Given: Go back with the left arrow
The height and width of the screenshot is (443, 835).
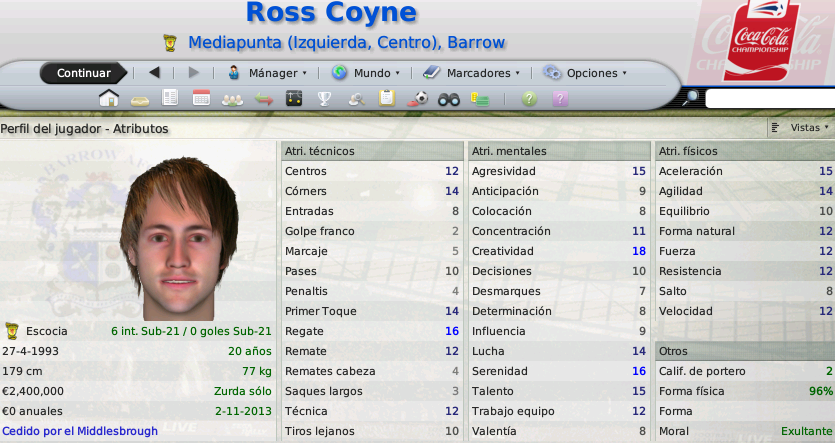Looking at the screenshot, I should (154, 72).
